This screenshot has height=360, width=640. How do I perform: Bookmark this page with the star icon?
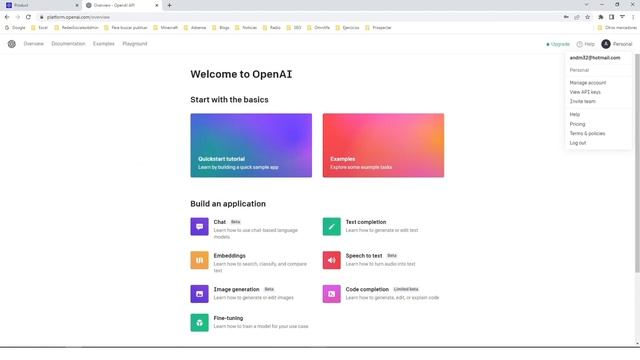click(x=587, y=17)
